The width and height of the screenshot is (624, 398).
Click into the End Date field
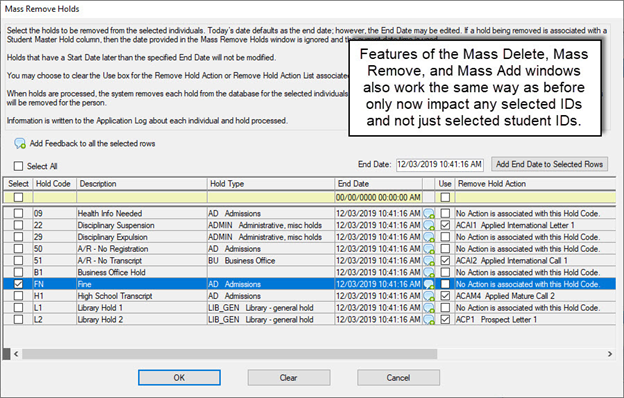439,164
